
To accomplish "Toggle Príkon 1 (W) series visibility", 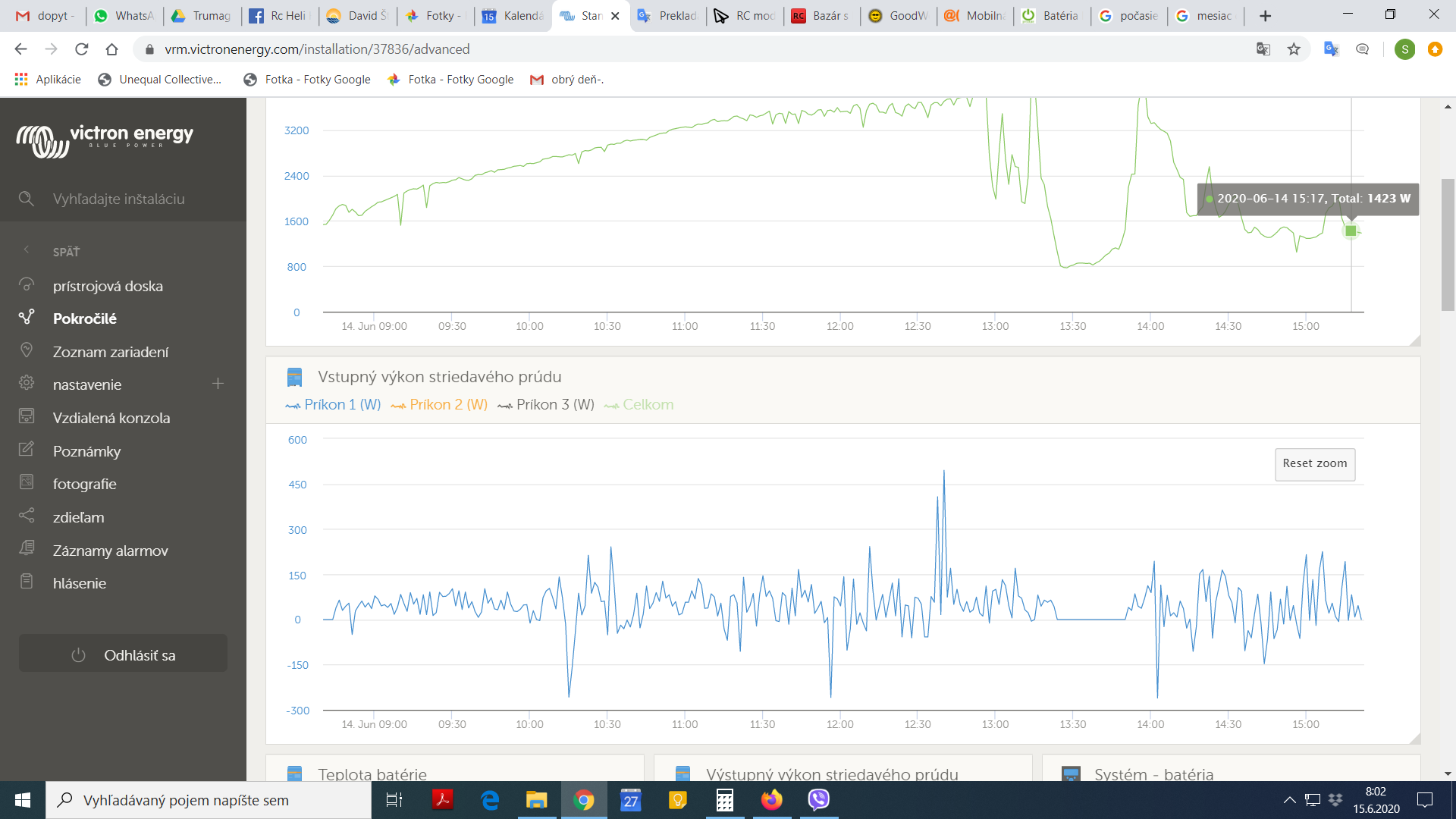I will (x=333, y=405).
